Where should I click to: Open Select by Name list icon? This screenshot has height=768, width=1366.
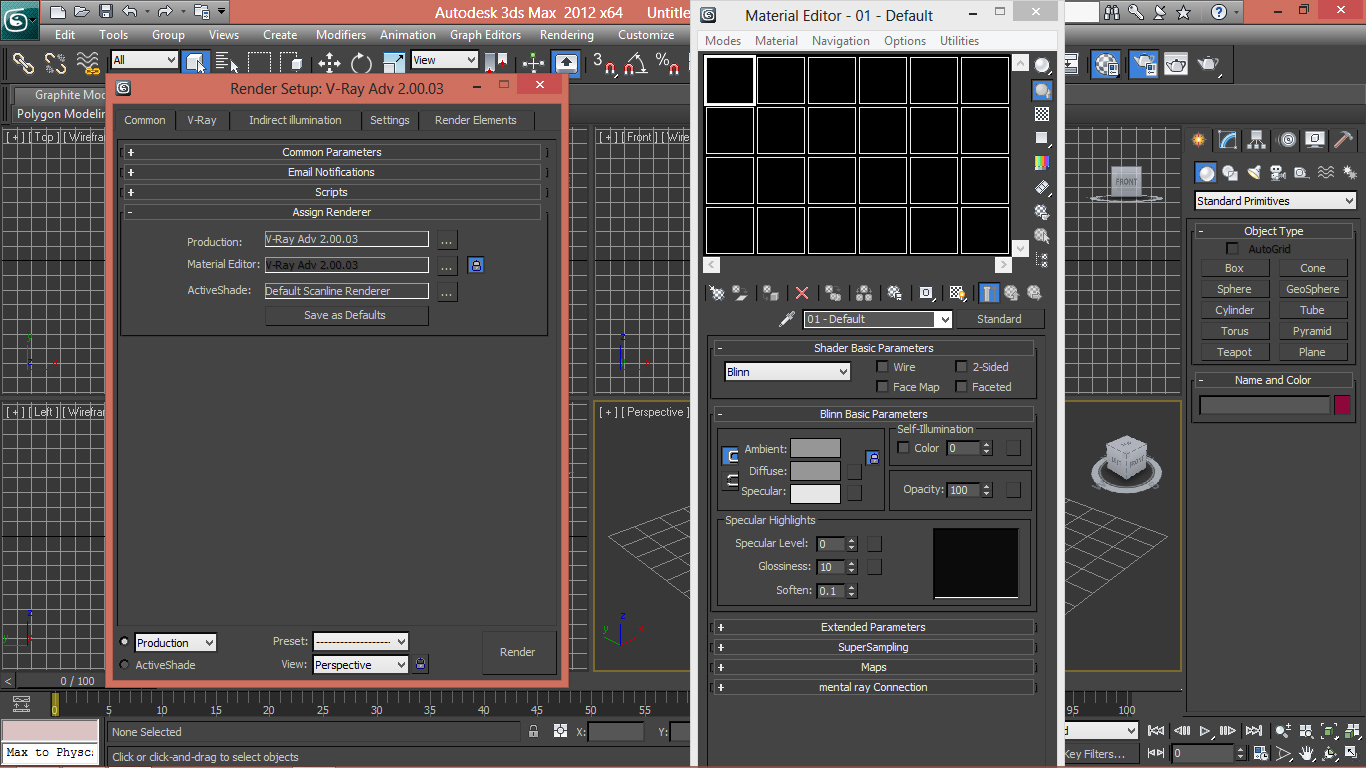[x=227, y=63]
